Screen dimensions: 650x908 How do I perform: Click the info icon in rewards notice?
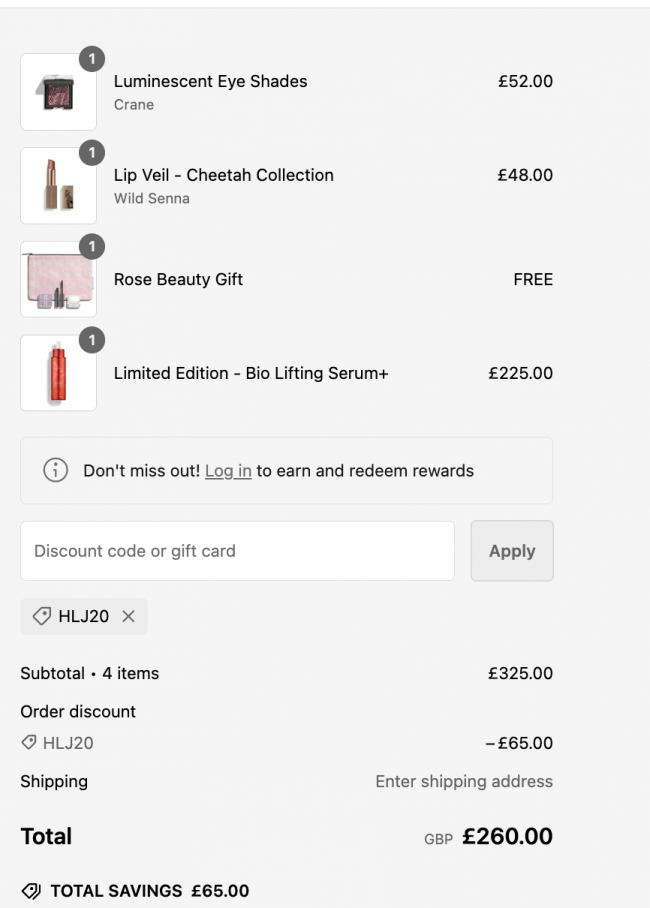(x=56, y=470)
